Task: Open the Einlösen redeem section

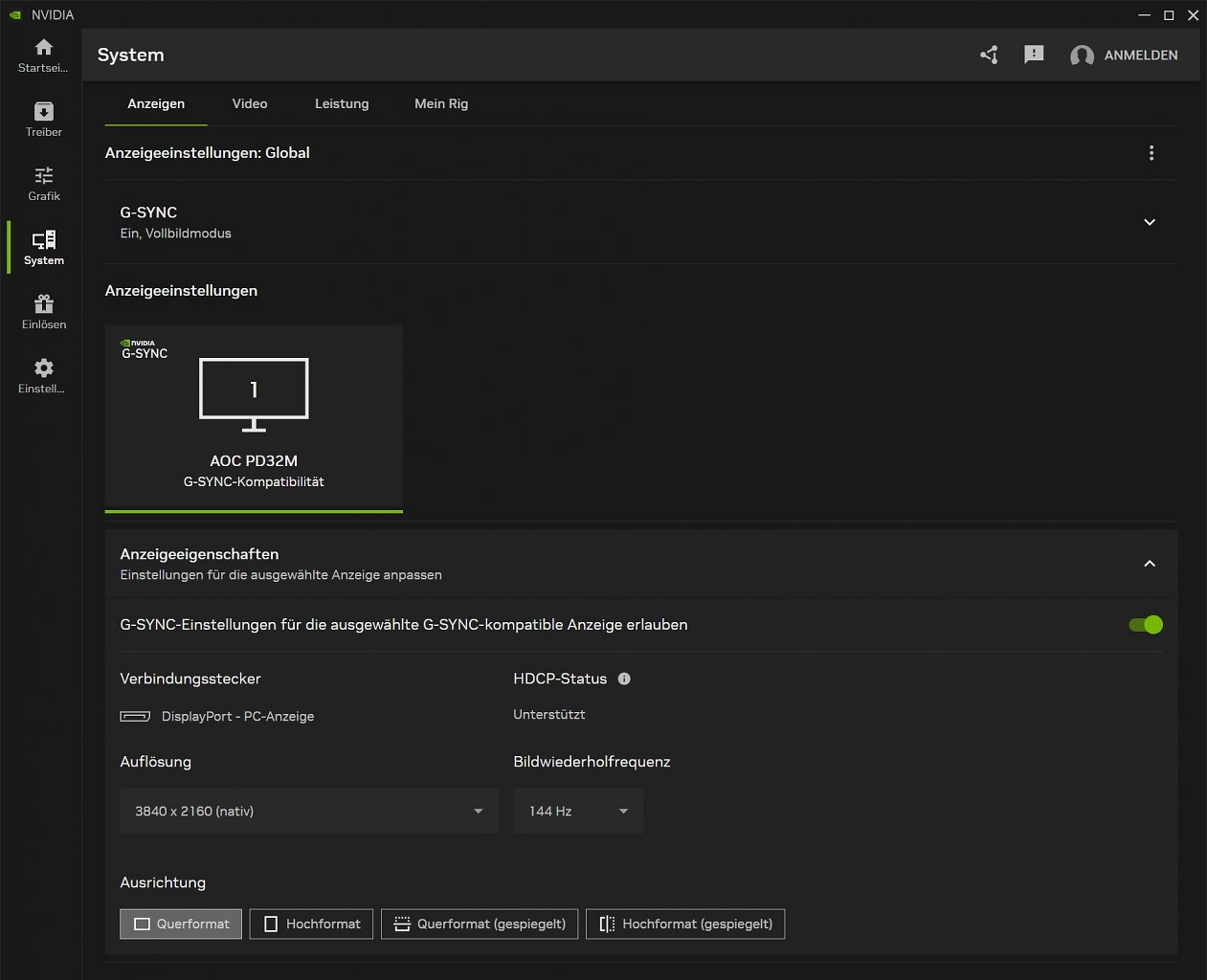Action: click(43, 312)
